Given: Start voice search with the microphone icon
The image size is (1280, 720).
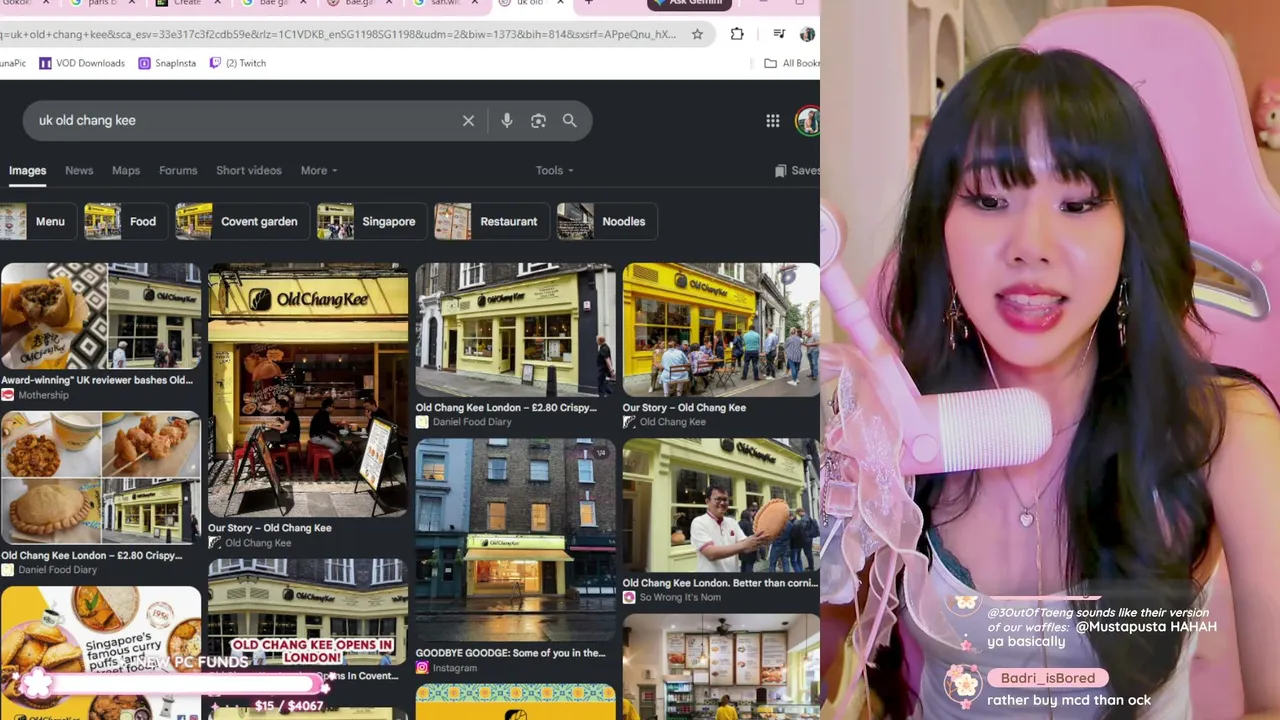Looking at the screenshot, I should click(507, 121).
